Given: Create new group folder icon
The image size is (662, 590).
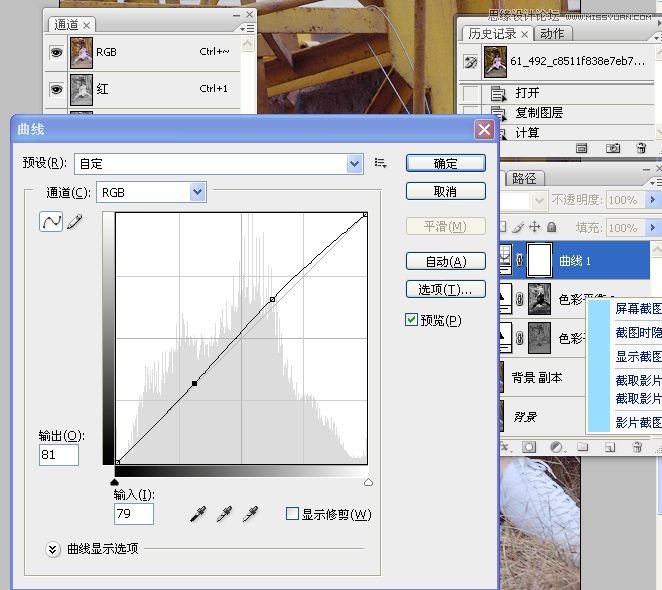Looking at the screenshot, I should click(x=583, y=447).
